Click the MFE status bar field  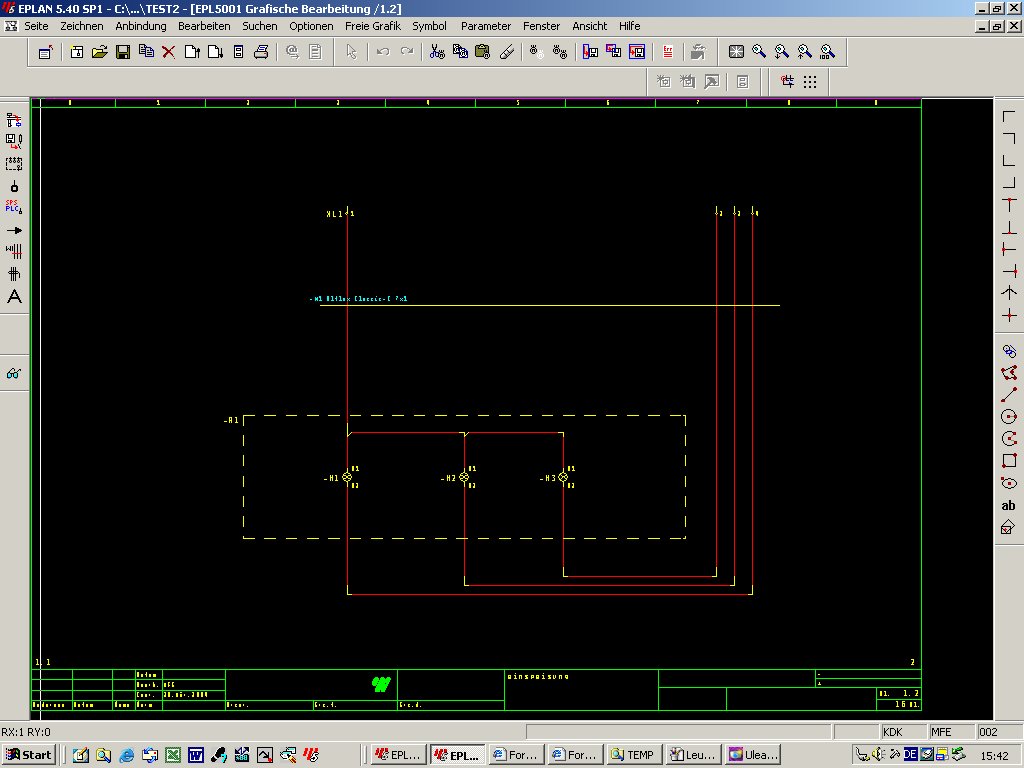[x=951, y=732]
